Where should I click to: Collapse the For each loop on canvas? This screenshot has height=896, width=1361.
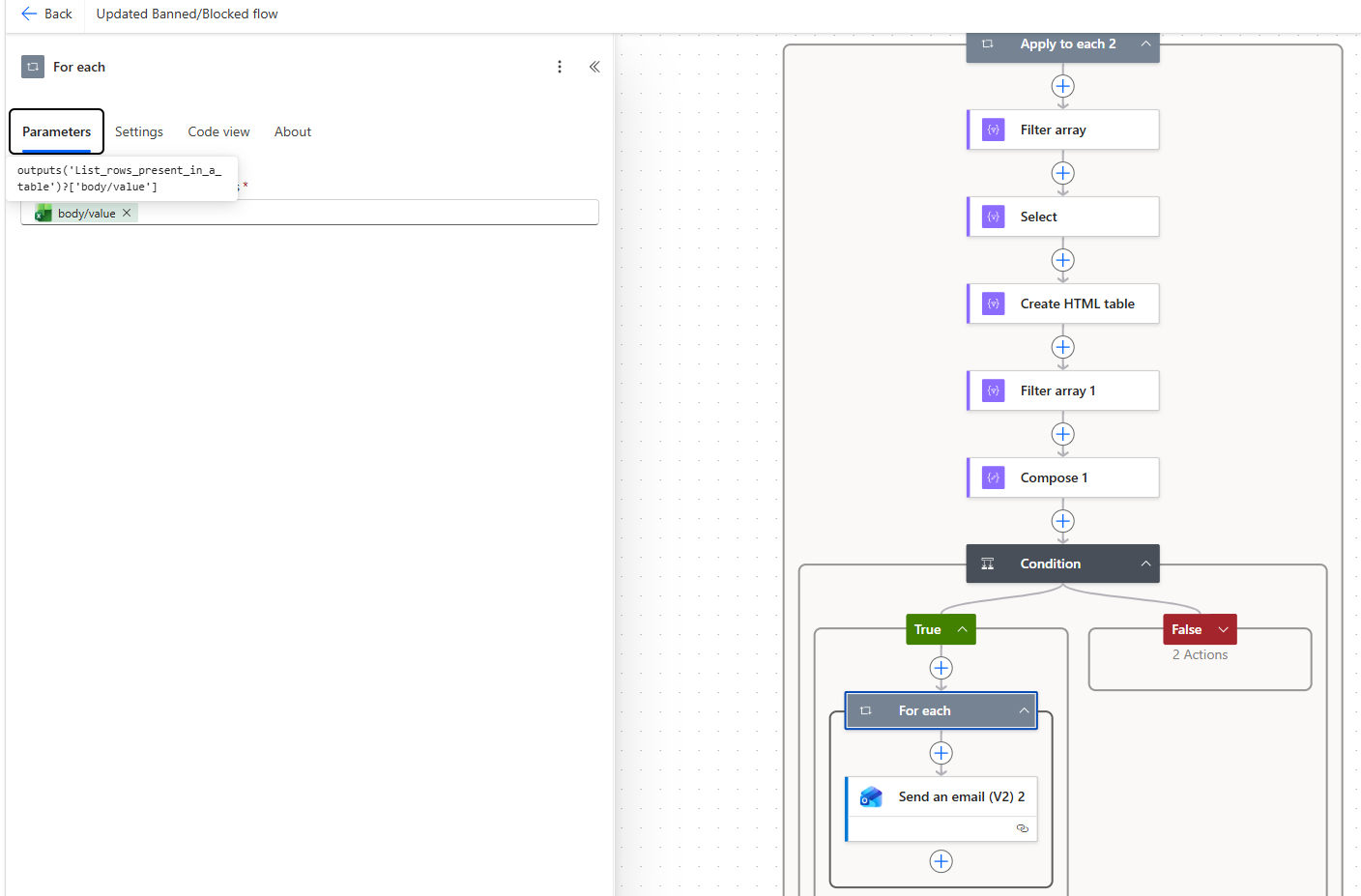(x=1024, y=710)
